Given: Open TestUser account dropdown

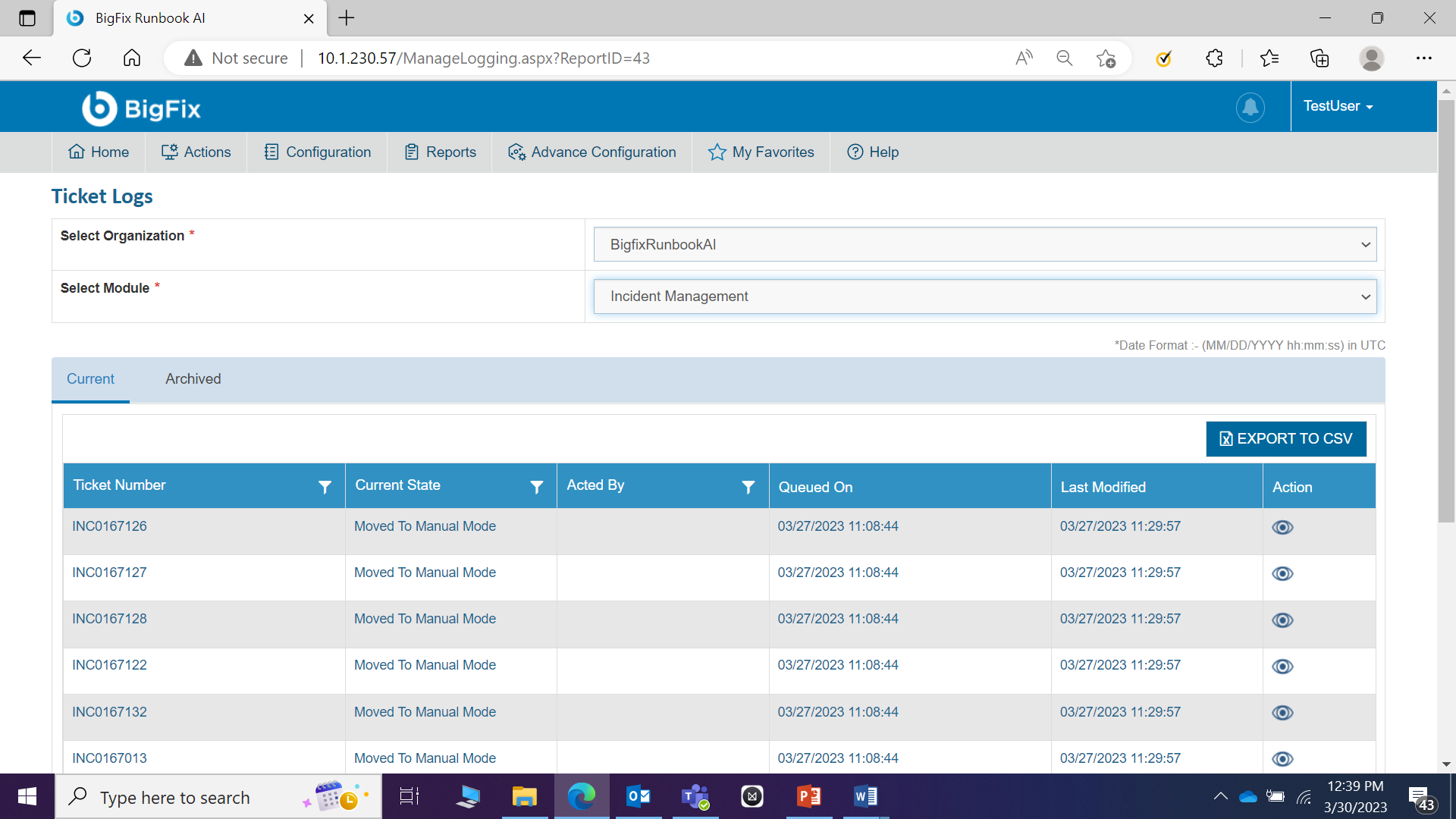Looking at the screenshot, I should pos(1338,106).
